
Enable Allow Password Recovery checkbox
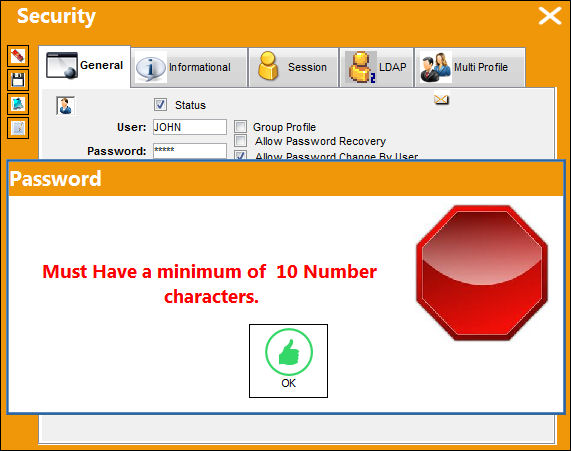coord(240,141)
